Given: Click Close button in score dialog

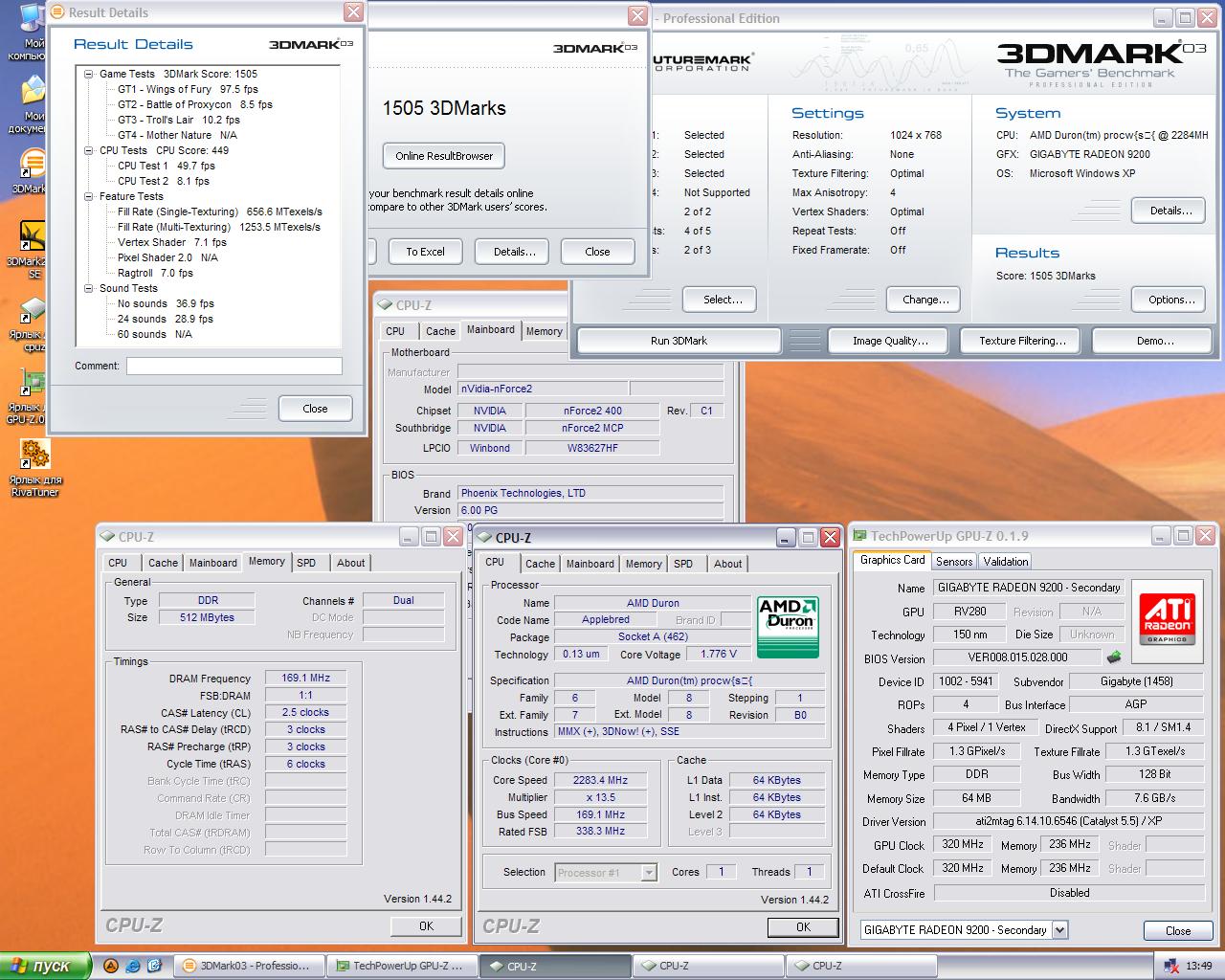Looking at the screenshot, I should click(597, 252).
